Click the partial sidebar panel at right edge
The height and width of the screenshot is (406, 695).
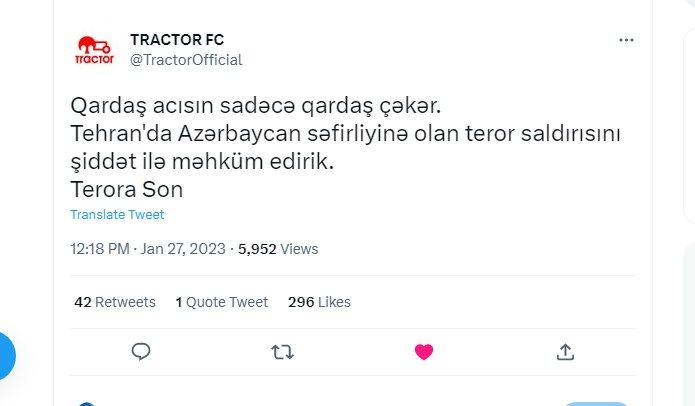pyautogui.click(x=688, y=110)
